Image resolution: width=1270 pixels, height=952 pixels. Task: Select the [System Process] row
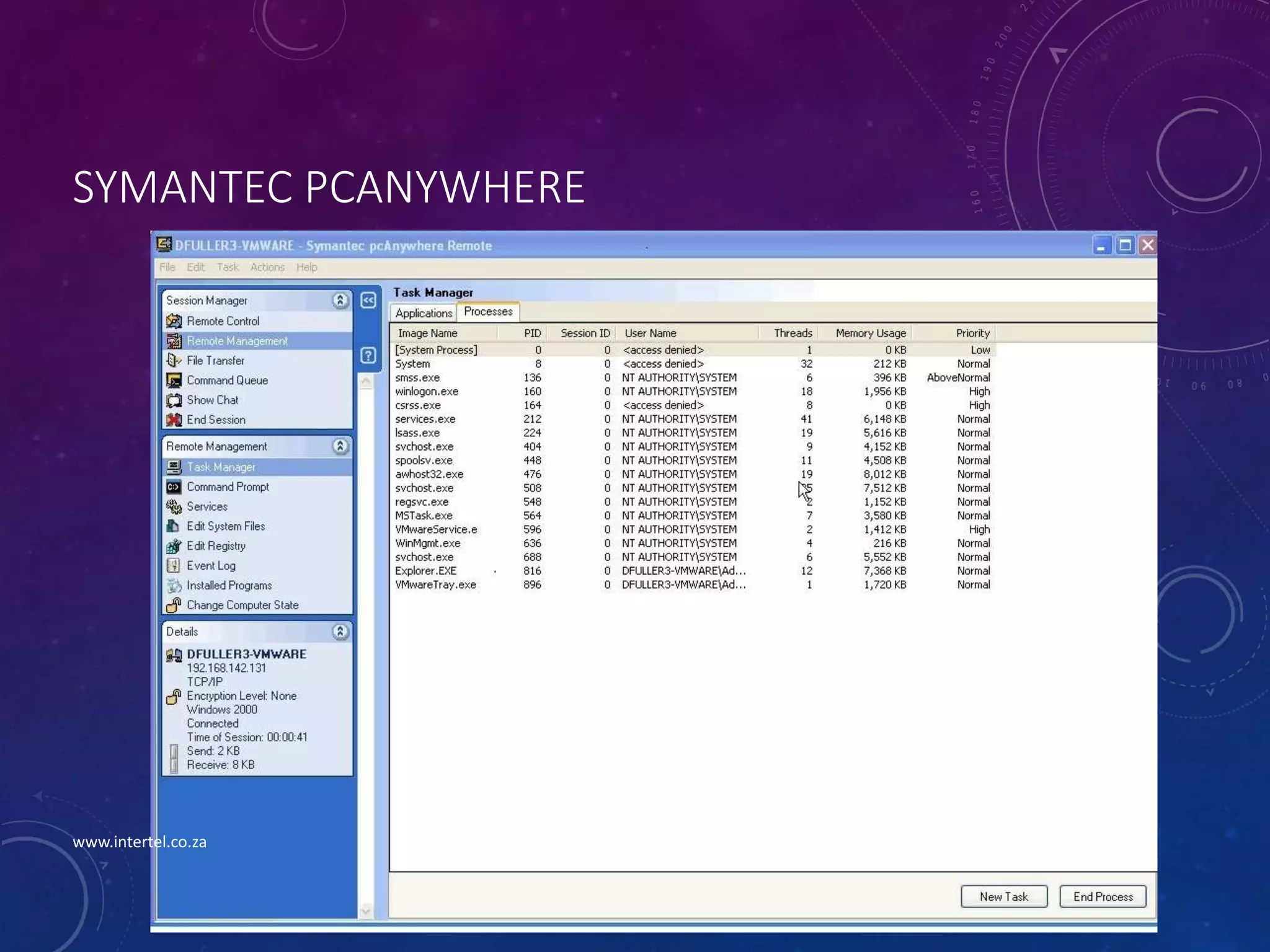693,350
